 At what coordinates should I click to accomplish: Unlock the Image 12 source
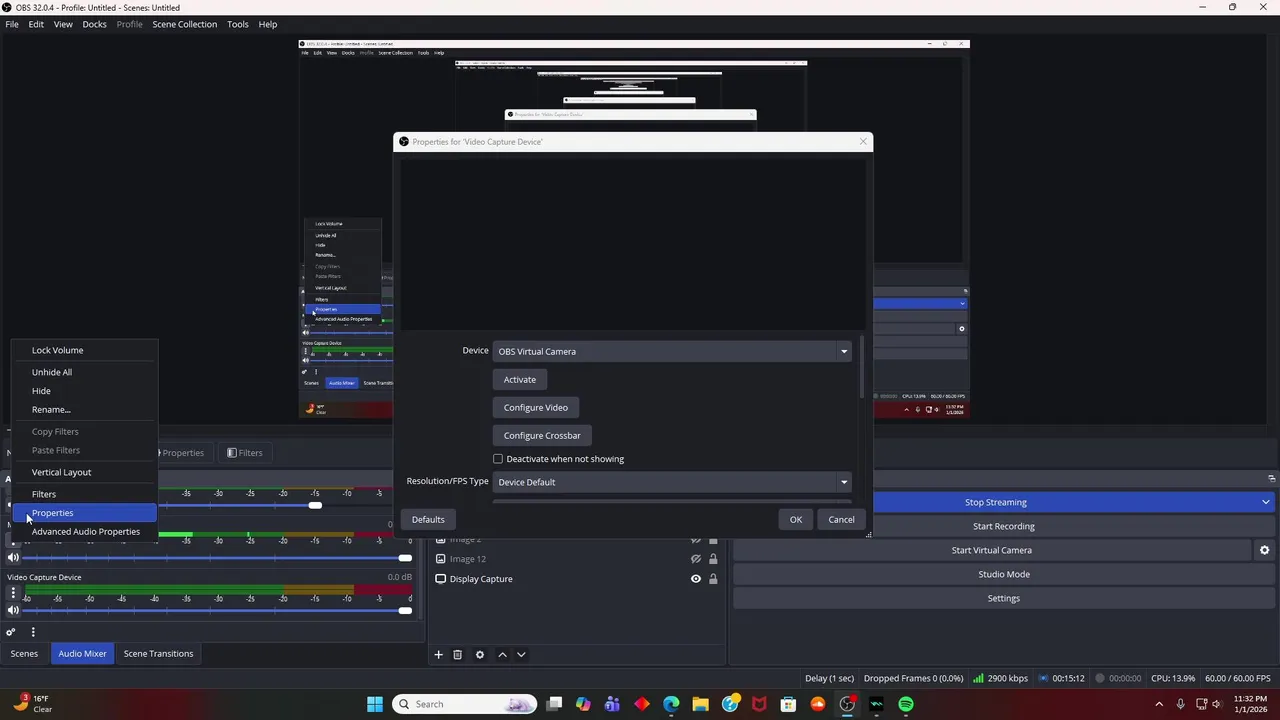[x=713, y=559]
